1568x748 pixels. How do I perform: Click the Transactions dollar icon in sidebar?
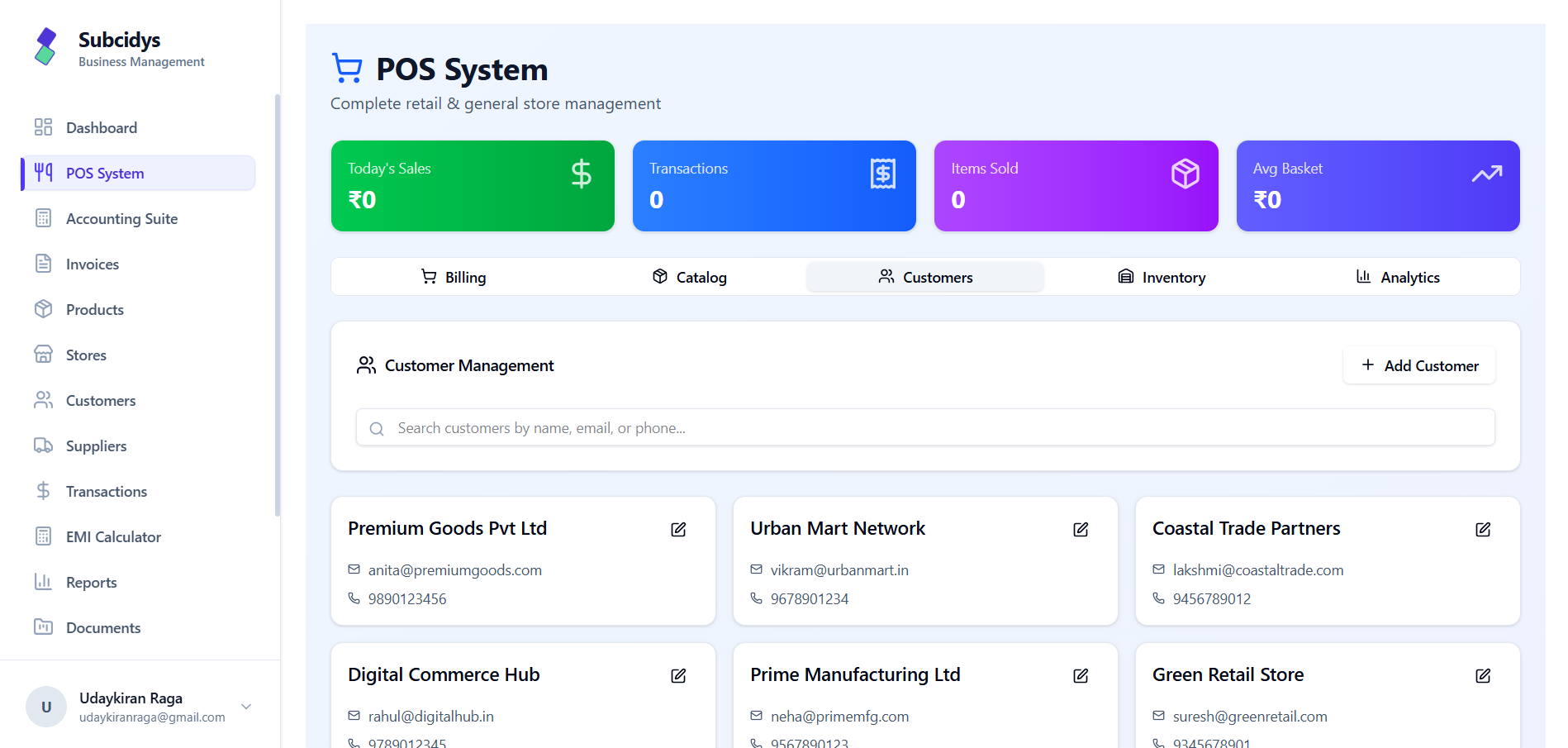coord(44,491)
